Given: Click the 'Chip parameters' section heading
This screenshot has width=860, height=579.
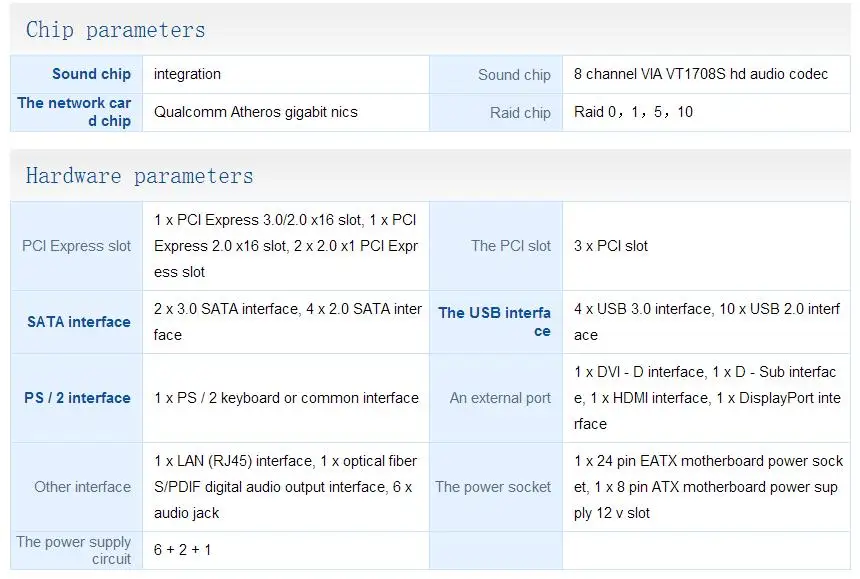Looking at the screenshot, I should point(115,30).
